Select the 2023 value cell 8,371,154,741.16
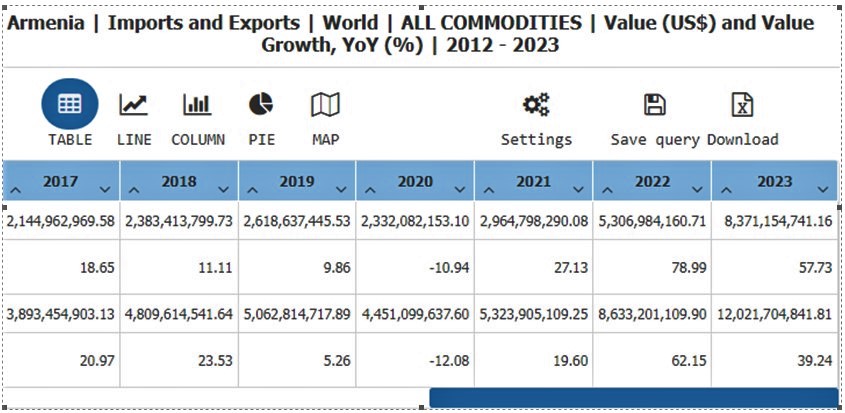 tap(774, 220)
